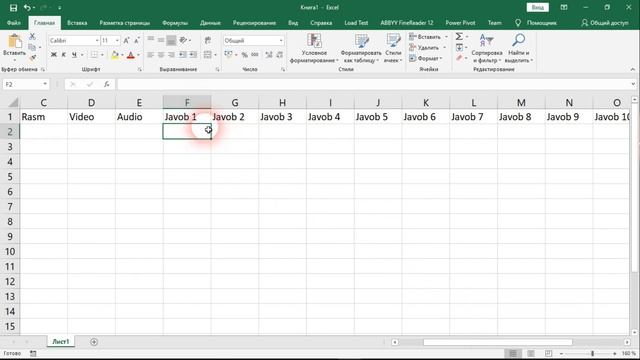This screenshot has width=640, height=360.
Task: Switch to the Power Pivot tab
Action: pyautogui.click(x=460, y=23)
